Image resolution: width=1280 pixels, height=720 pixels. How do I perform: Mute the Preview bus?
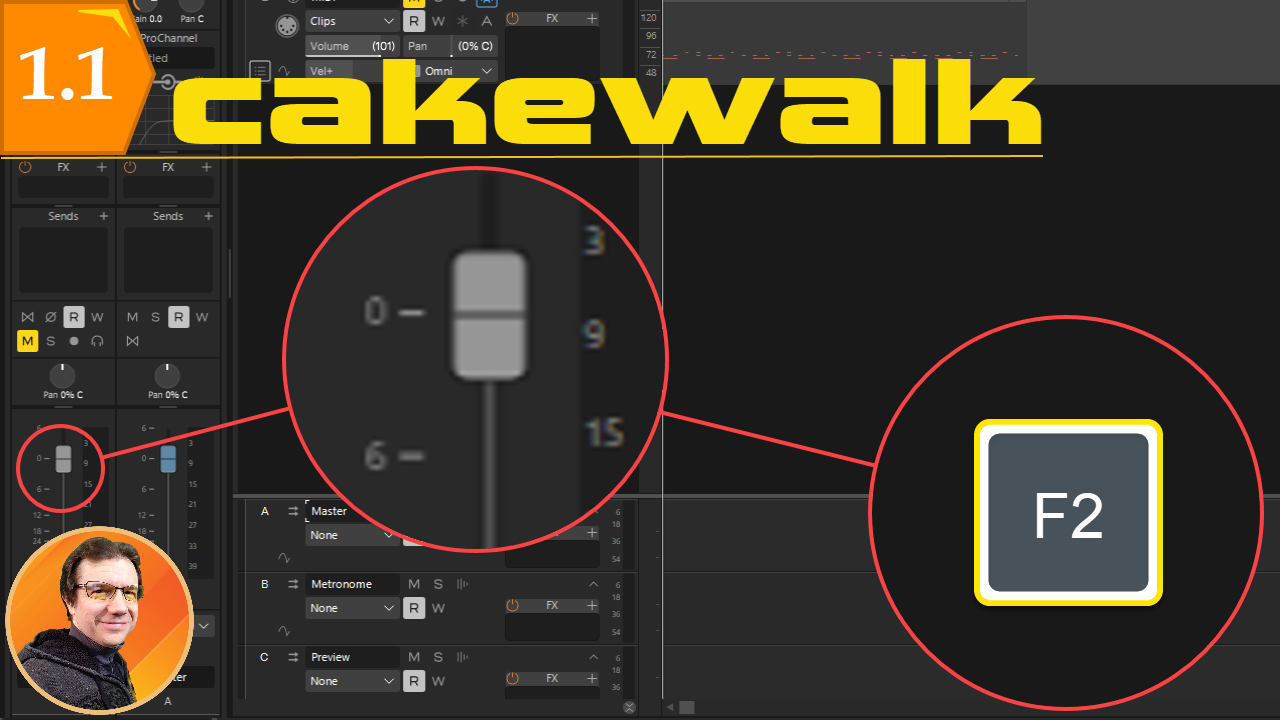coord(414,657)
